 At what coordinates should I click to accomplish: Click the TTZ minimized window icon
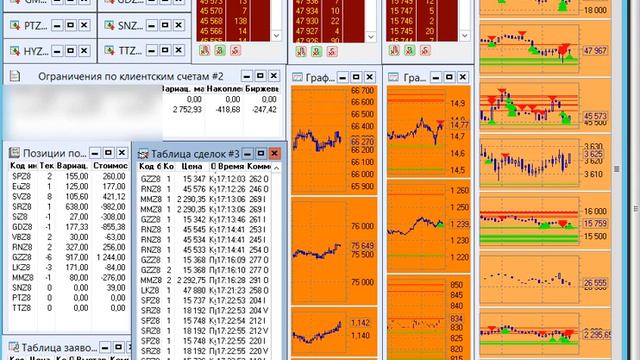109,51
